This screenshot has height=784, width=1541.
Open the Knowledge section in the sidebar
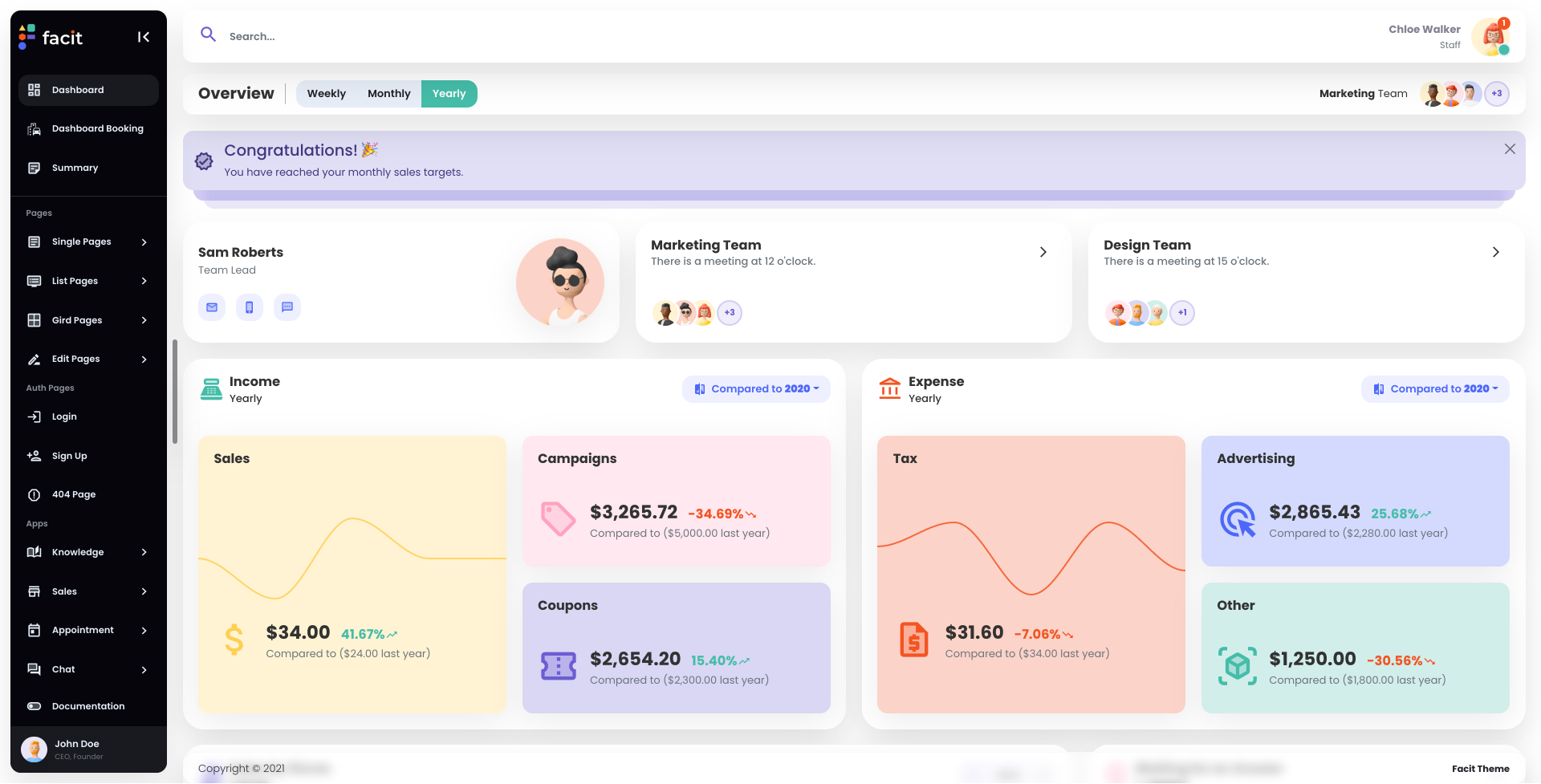tap(78, 552)
